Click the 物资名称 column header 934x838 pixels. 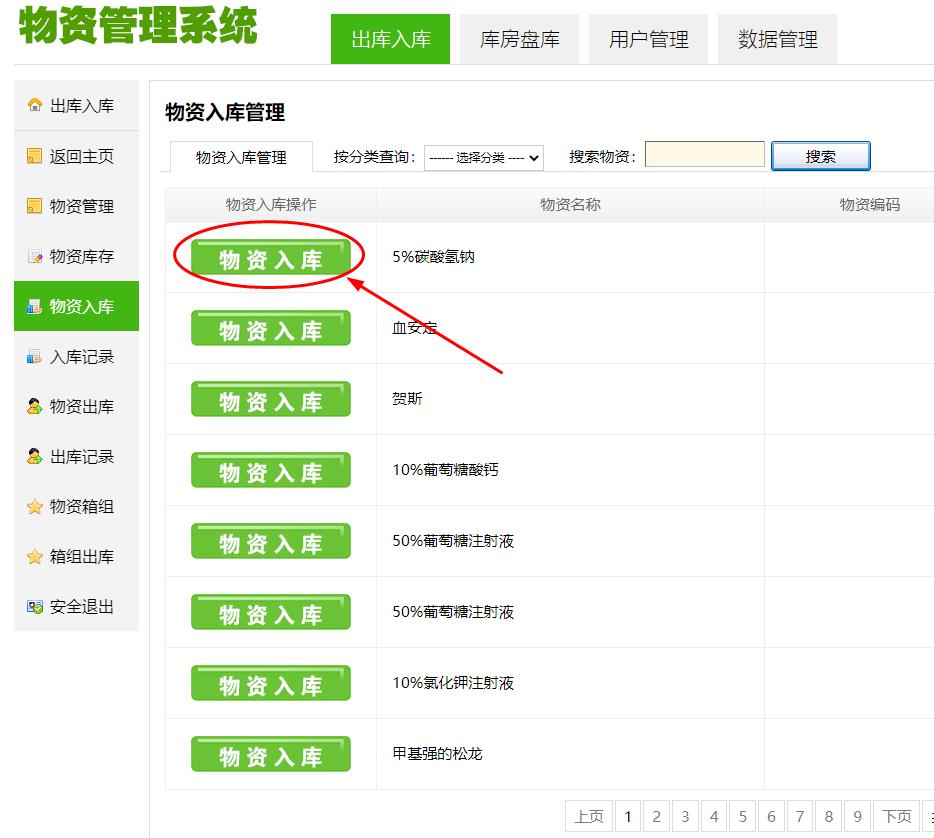coord(570,204)
